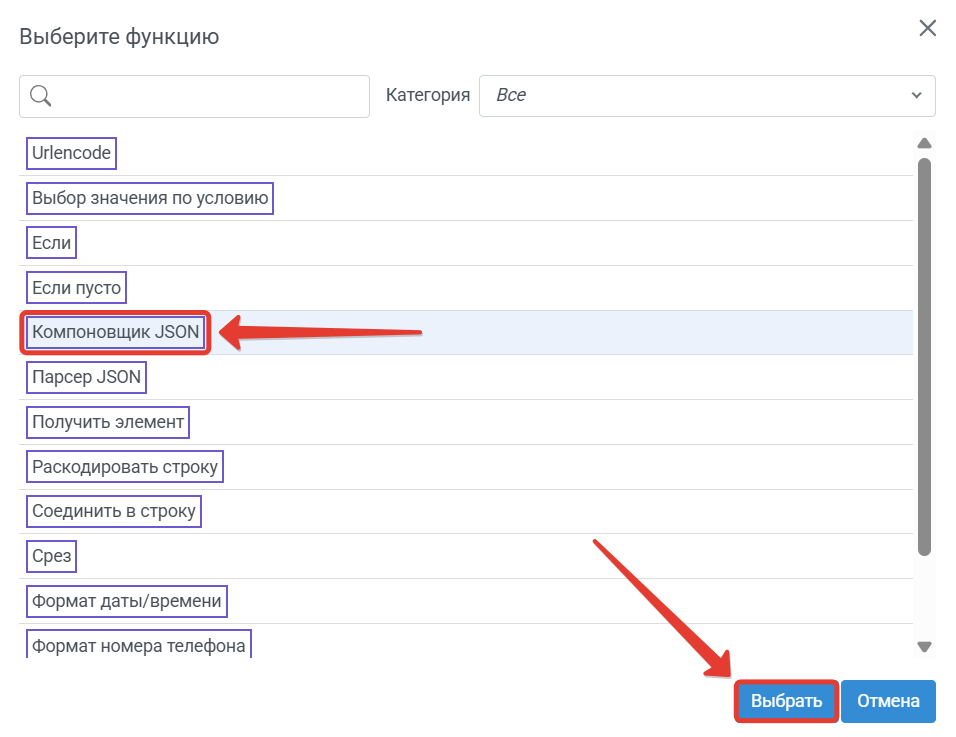Choose the Получить элемент function
The image size is (956, 737).
[x=108, y=422]
